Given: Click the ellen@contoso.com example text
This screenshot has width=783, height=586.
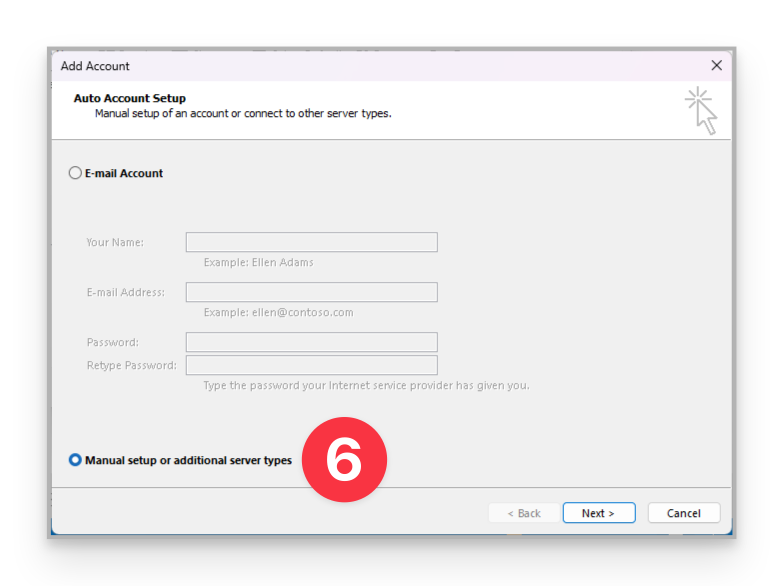Looking at the screenshot, I should click(278, 312).
